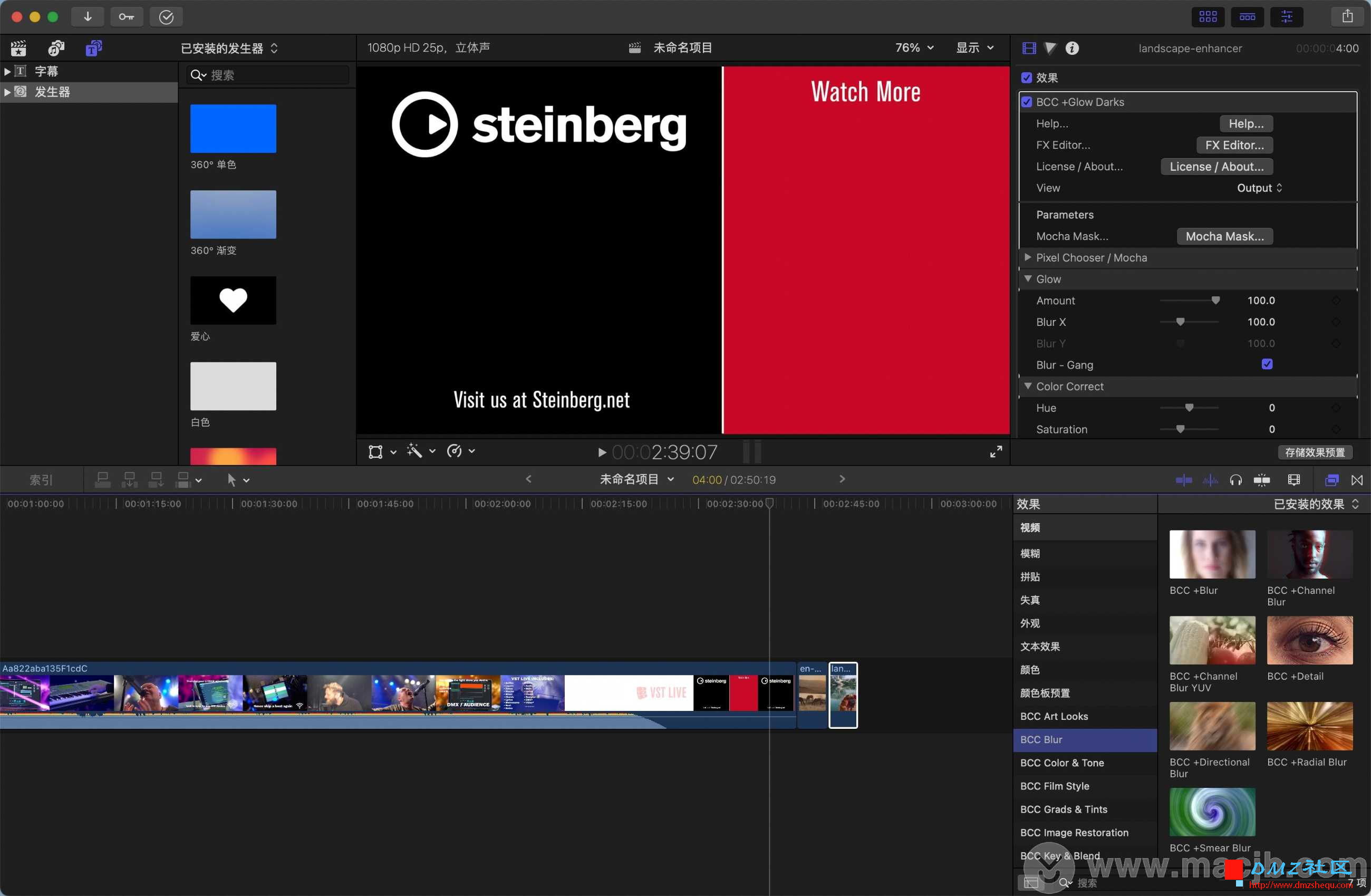Click the 存储效果预置 button
Viewport: 1371px width, 896px height.
coord(1315,453)
